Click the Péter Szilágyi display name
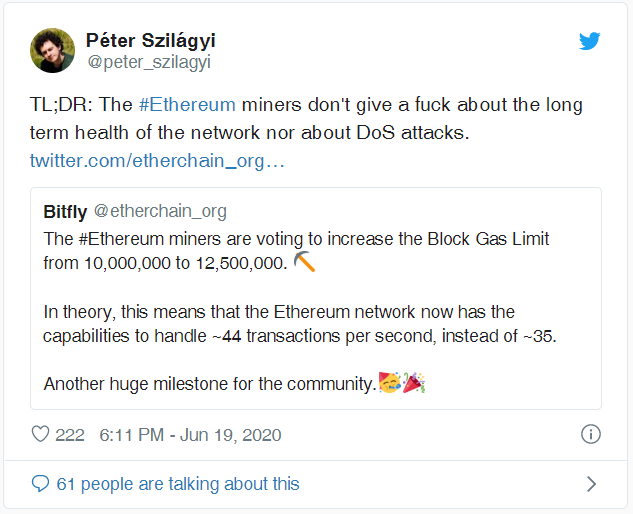This screenshot has width=633, height=514. tap(151, 40)
